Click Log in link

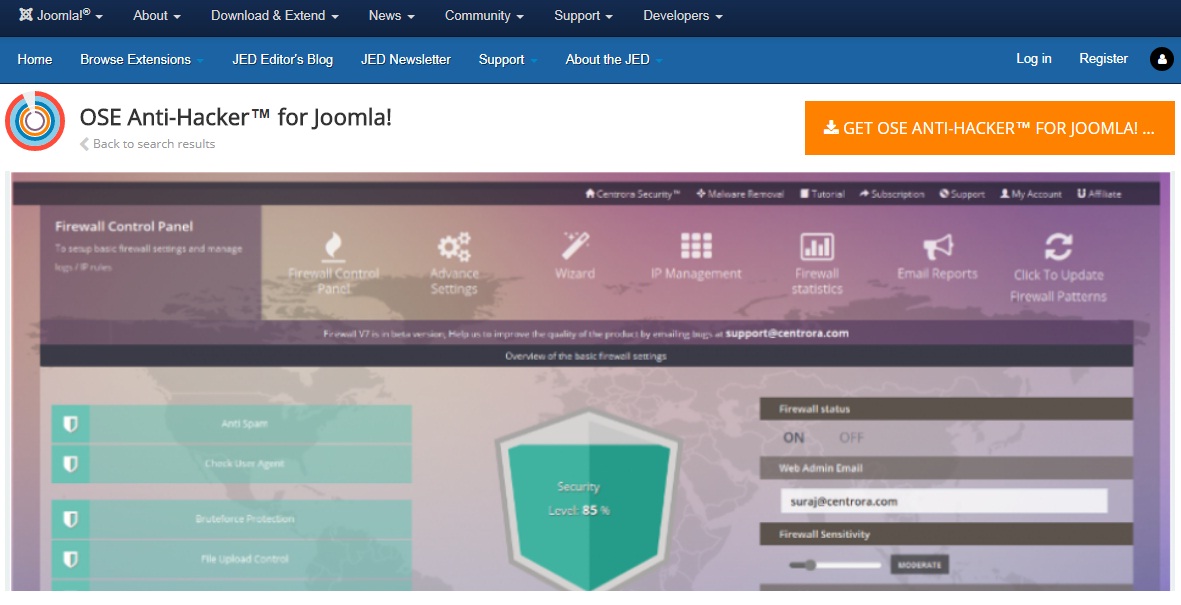click(1033, 59)
